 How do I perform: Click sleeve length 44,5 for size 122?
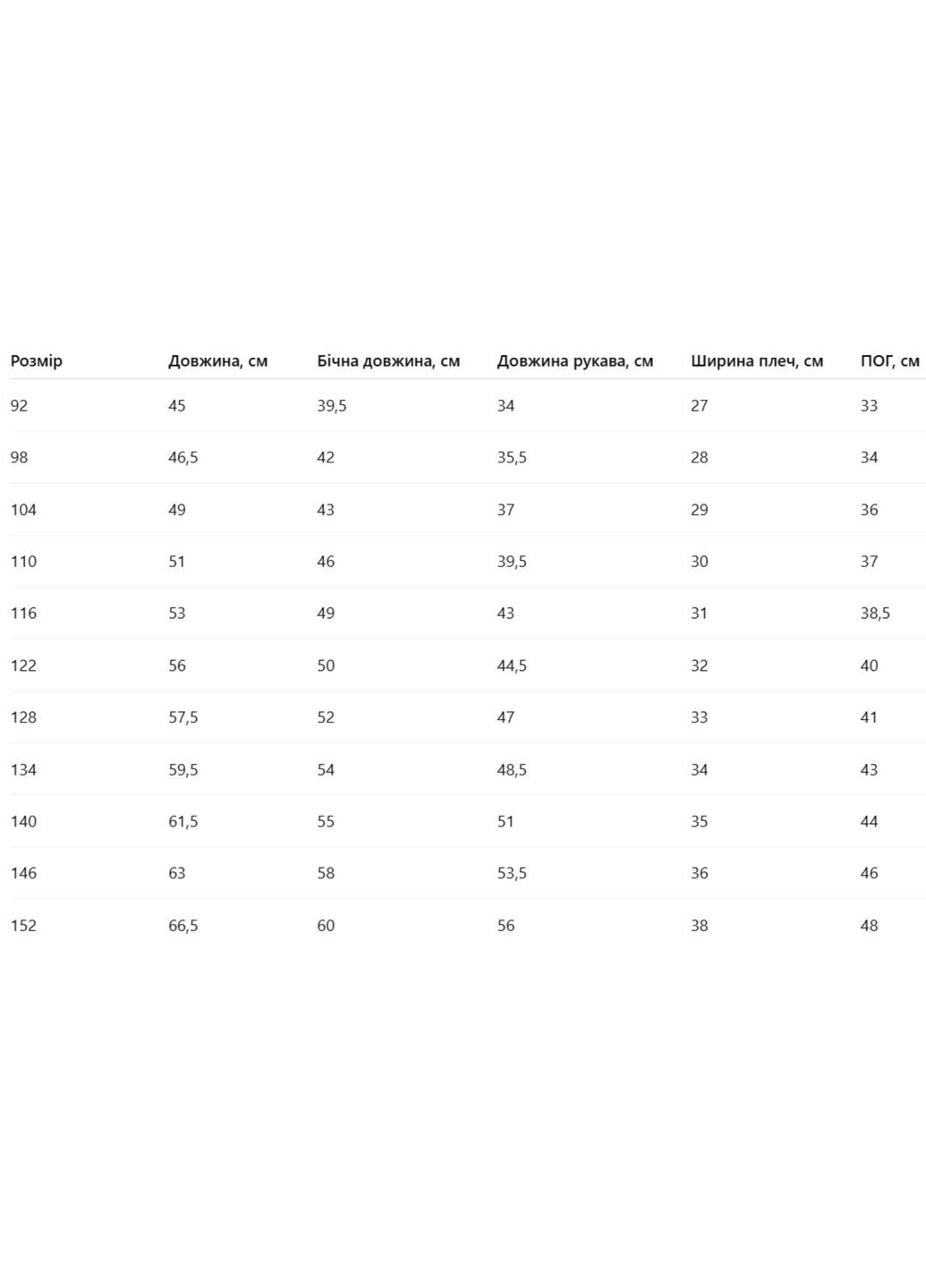click(x=512, y=665)
